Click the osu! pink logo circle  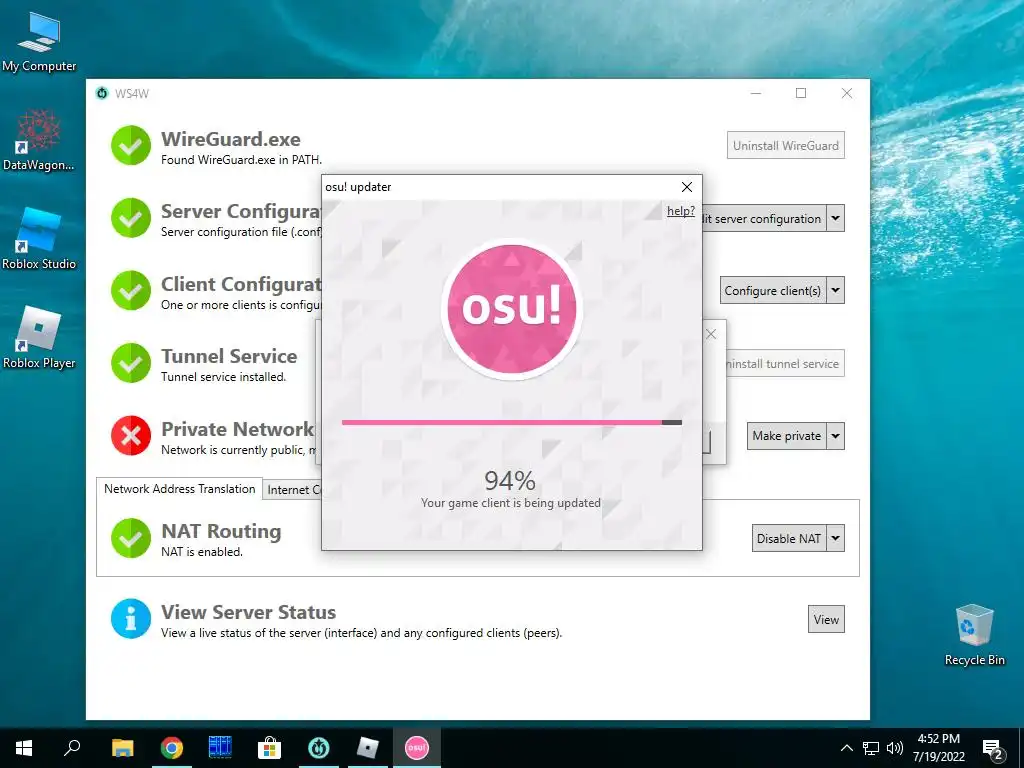click(x=512, y=308)
